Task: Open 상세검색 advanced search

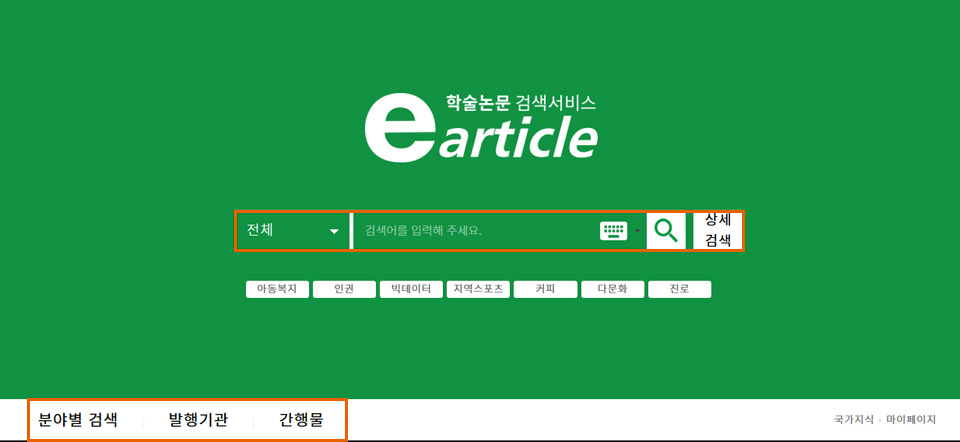Action: (x=718, y=230)
